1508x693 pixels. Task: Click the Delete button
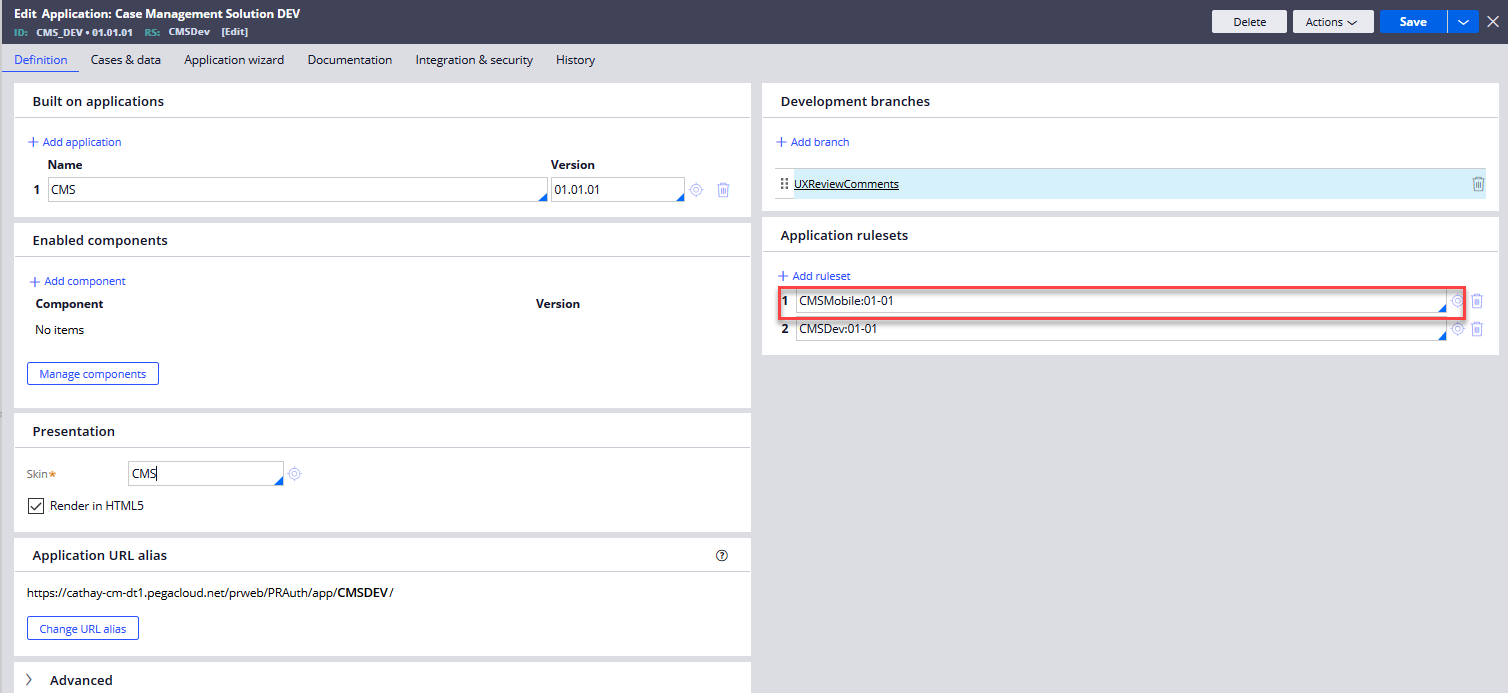pos(1250,22)
